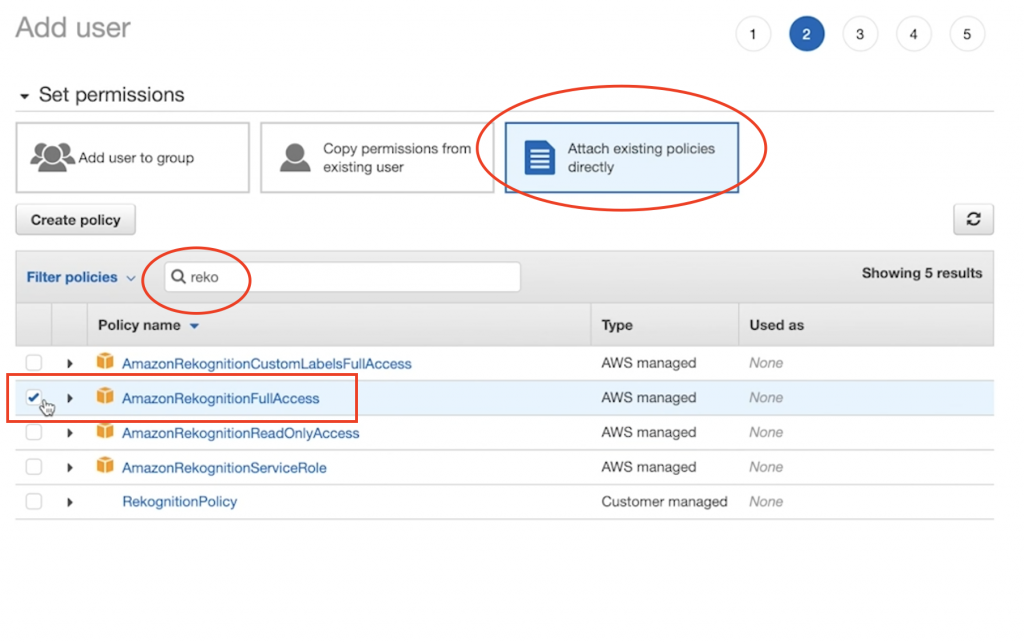Choose Add user to group option
The height and width of the screenshot is (642, 1024).
point(133,157)
